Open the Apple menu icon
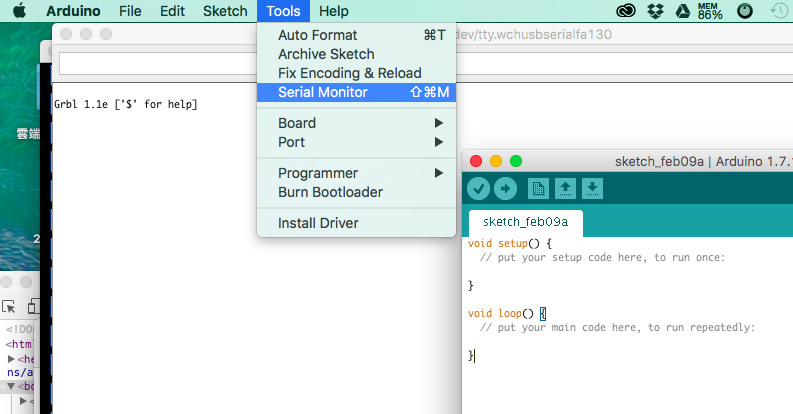 [x=21, y=11]
